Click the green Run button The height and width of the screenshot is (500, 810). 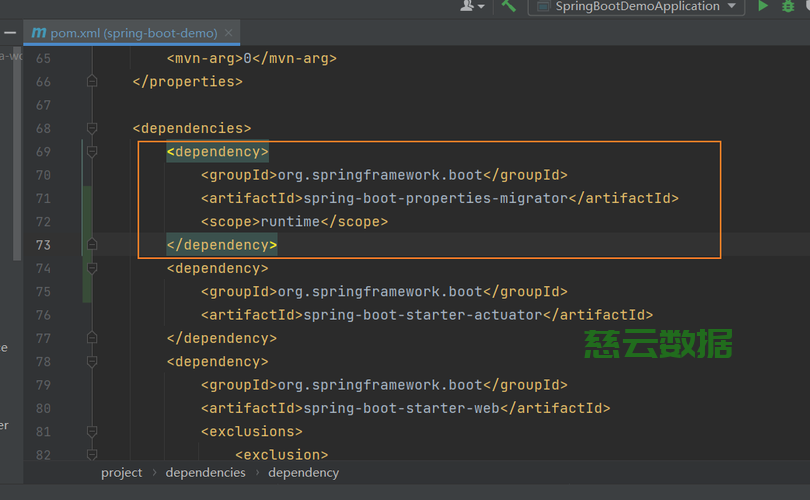click(763, 6)
